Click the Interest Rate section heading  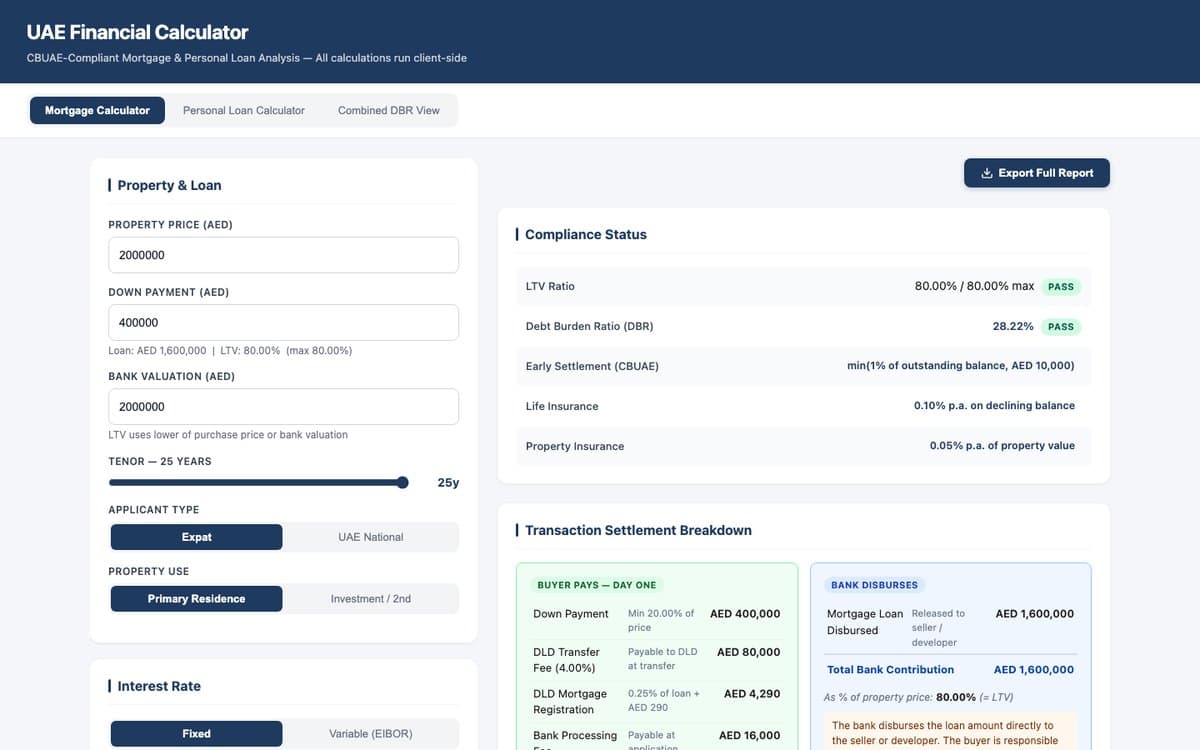point(159,687)
